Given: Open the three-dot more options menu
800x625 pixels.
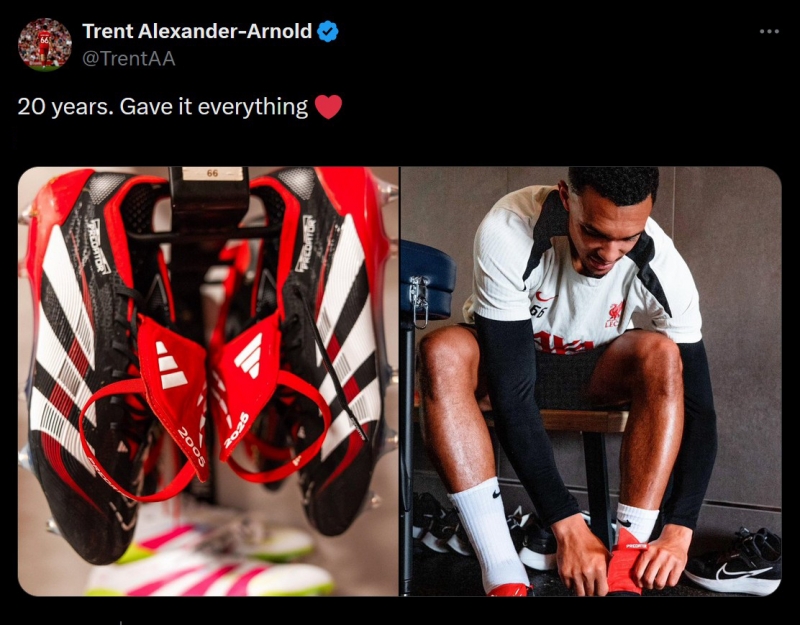Looking at the screenshot, I should tap(769, 32).
